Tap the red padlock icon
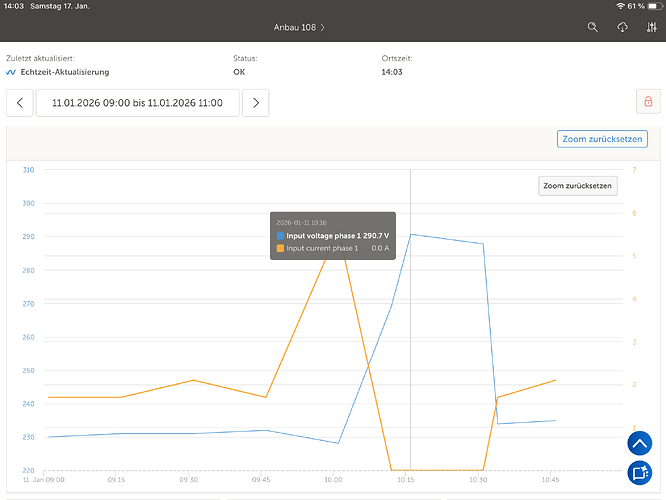The height and width of the screenshot is (500, 666). (647, 102)
